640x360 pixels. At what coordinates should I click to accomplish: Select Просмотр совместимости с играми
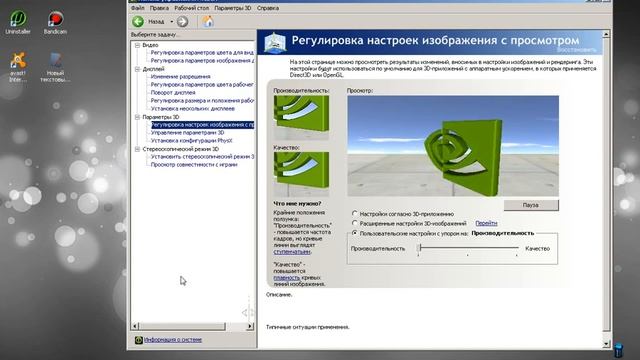(x=194, y=164)
